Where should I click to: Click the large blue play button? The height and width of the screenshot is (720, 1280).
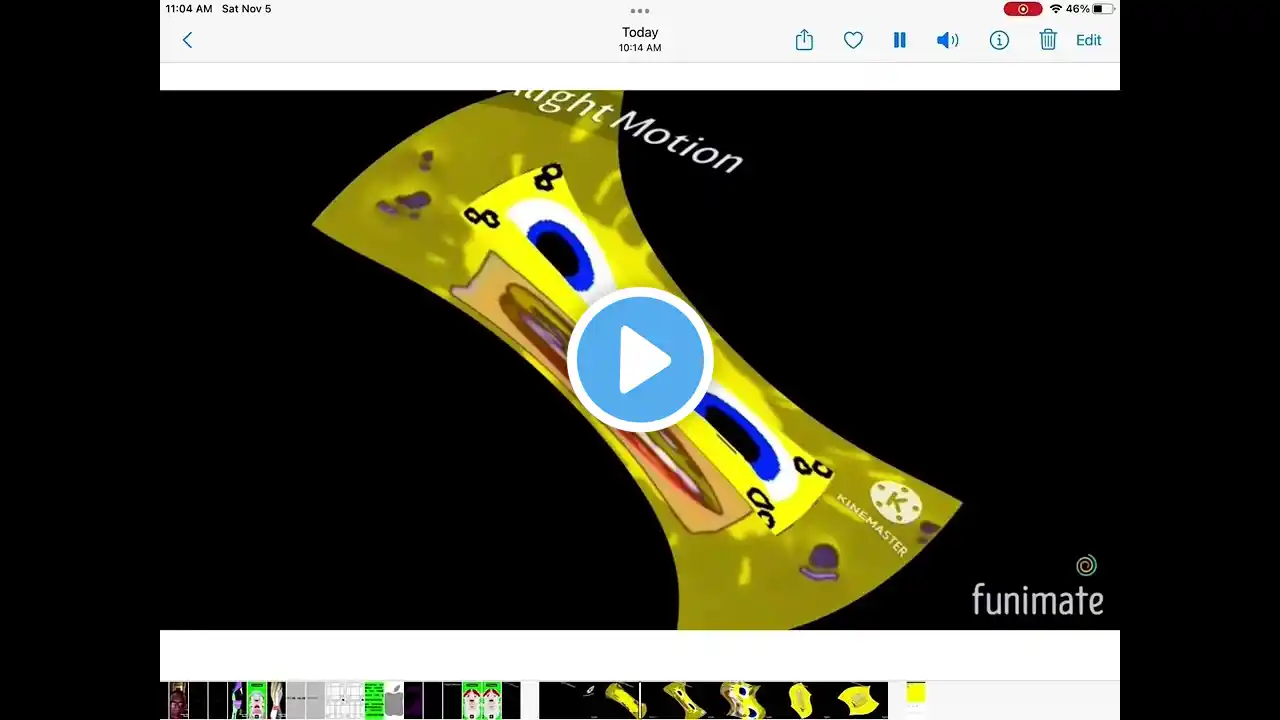(x=640, y=360)
